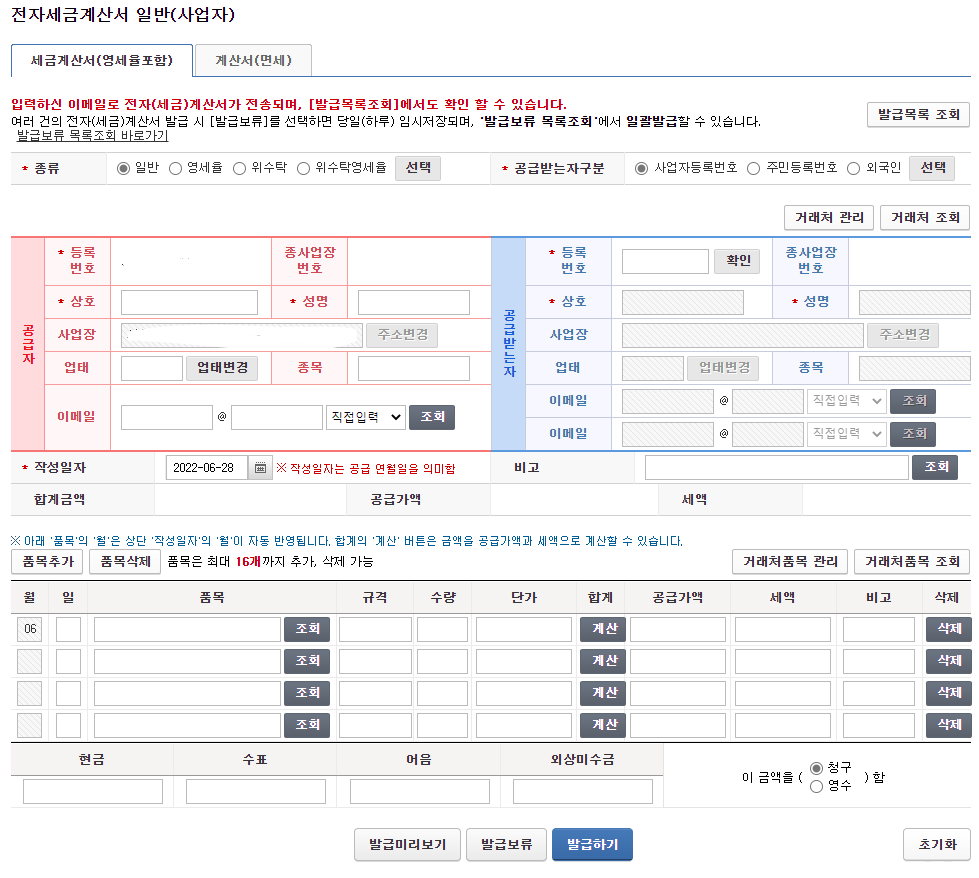Image resolution: width=979 pixels, height=878 pixels.
Task: Select 주민등록번호 as recipient type
Action: click(x=754, y=168)
